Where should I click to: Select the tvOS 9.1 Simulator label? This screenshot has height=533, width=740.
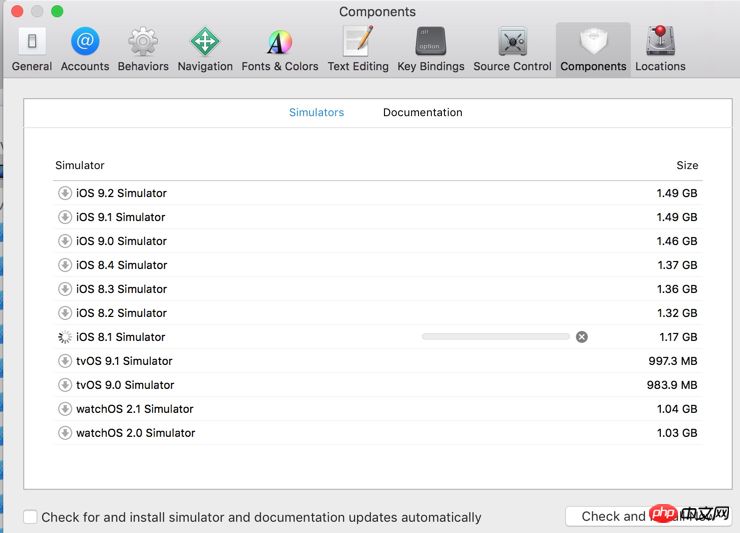click(x=124, y=361)
